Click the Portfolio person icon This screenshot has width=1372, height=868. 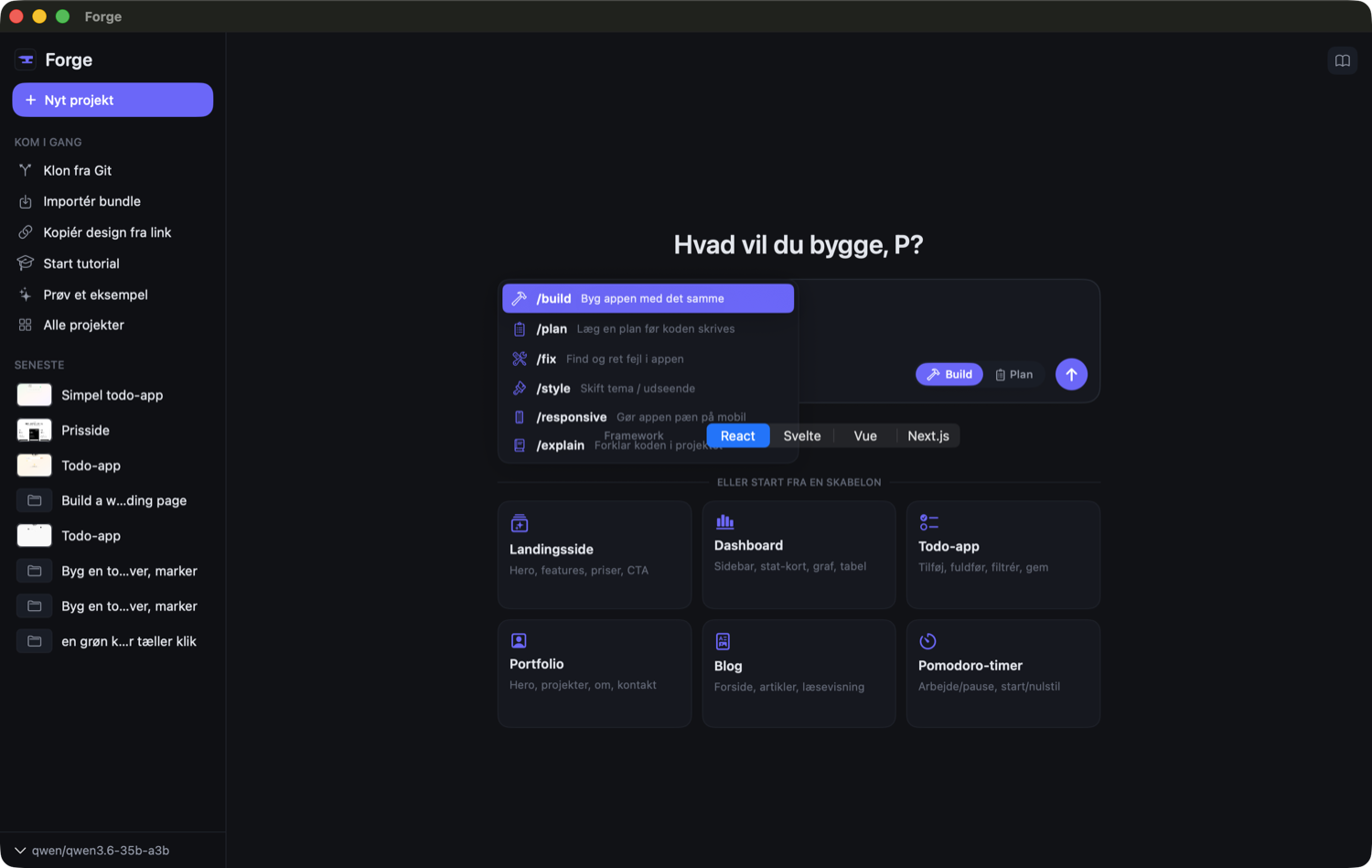tap(519, 640)
